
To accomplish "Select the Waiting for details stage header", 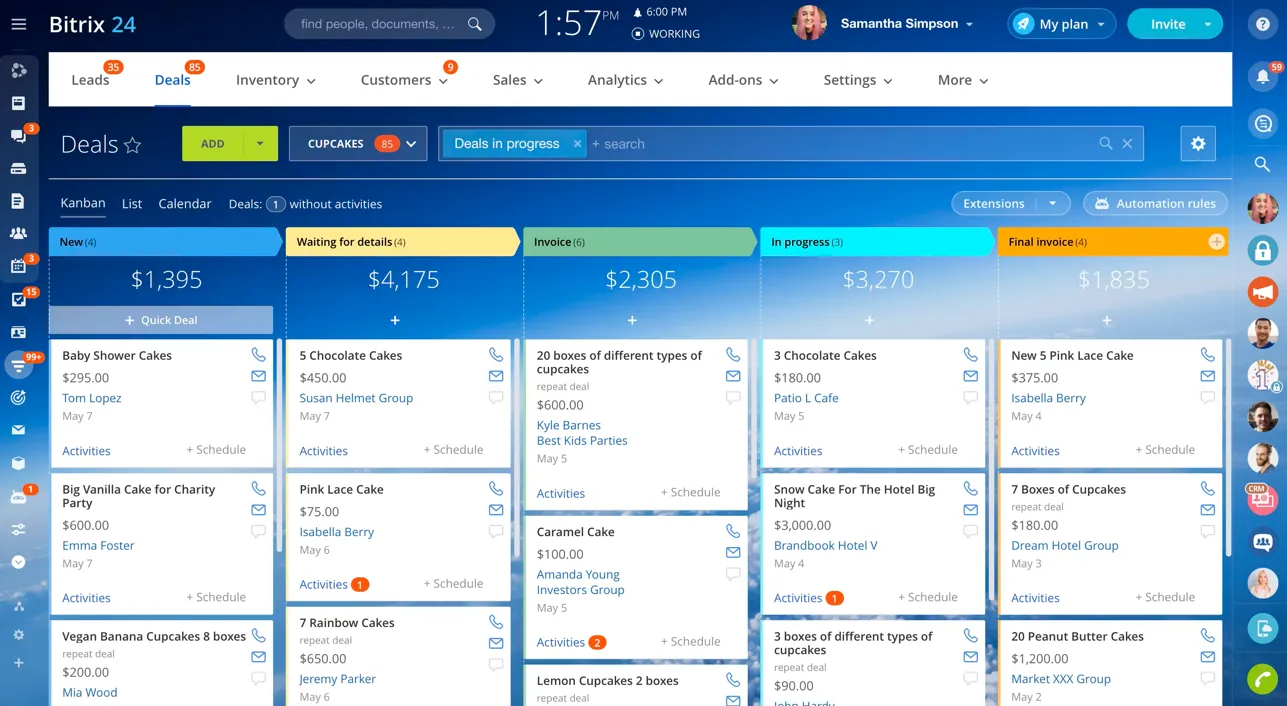I will click(x=403, y=242).
